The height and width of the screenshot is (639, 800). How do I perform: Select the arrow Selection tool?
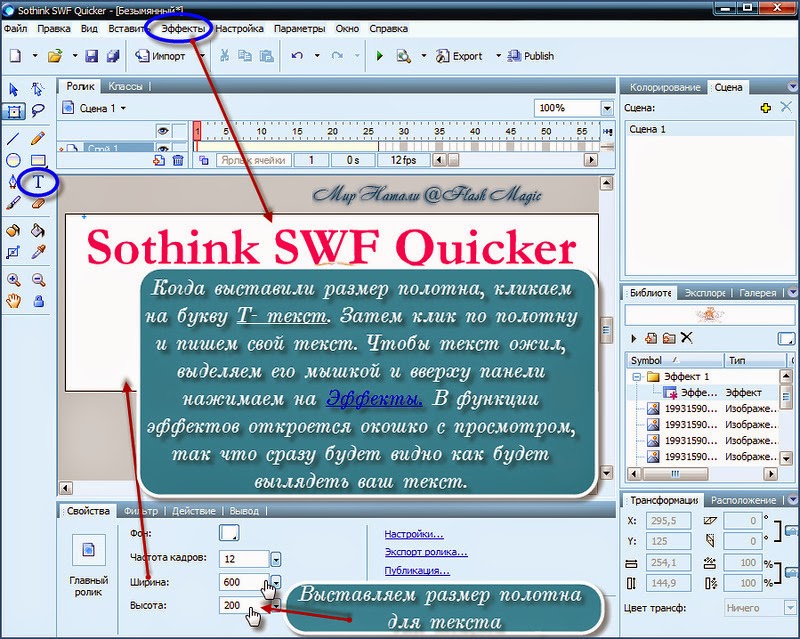(14, 89)
